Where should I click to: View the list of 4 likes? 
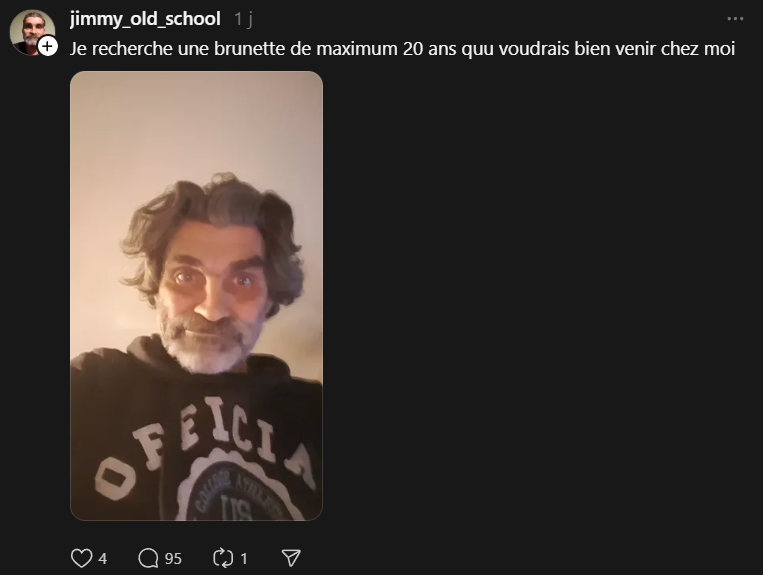point(102,558)
